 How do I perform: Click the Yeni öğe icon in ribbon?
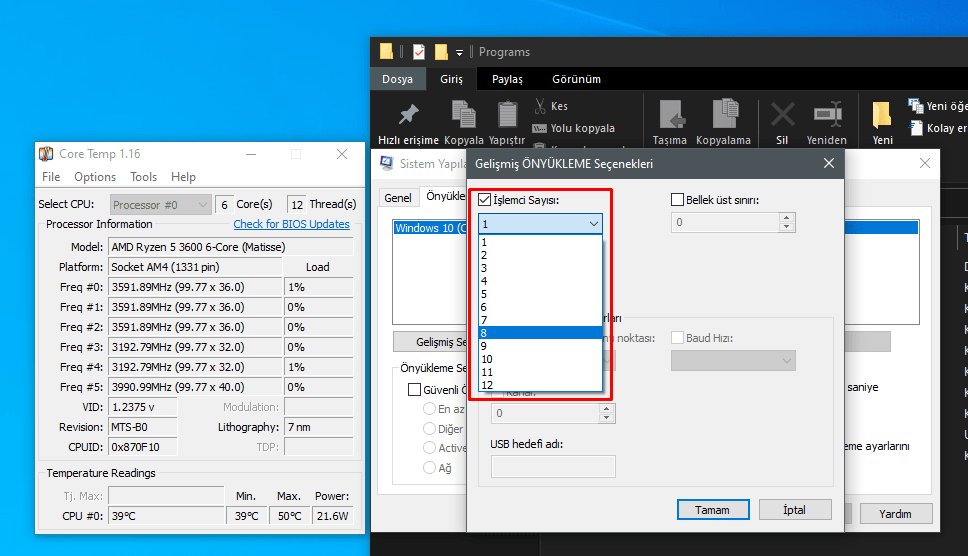coord(916,106)
